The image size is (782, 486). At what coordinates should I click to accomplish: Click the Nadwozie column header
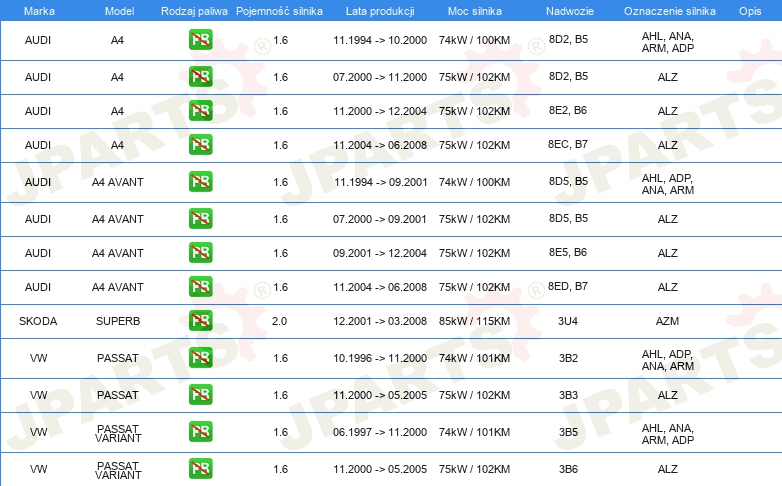(570, 11)
